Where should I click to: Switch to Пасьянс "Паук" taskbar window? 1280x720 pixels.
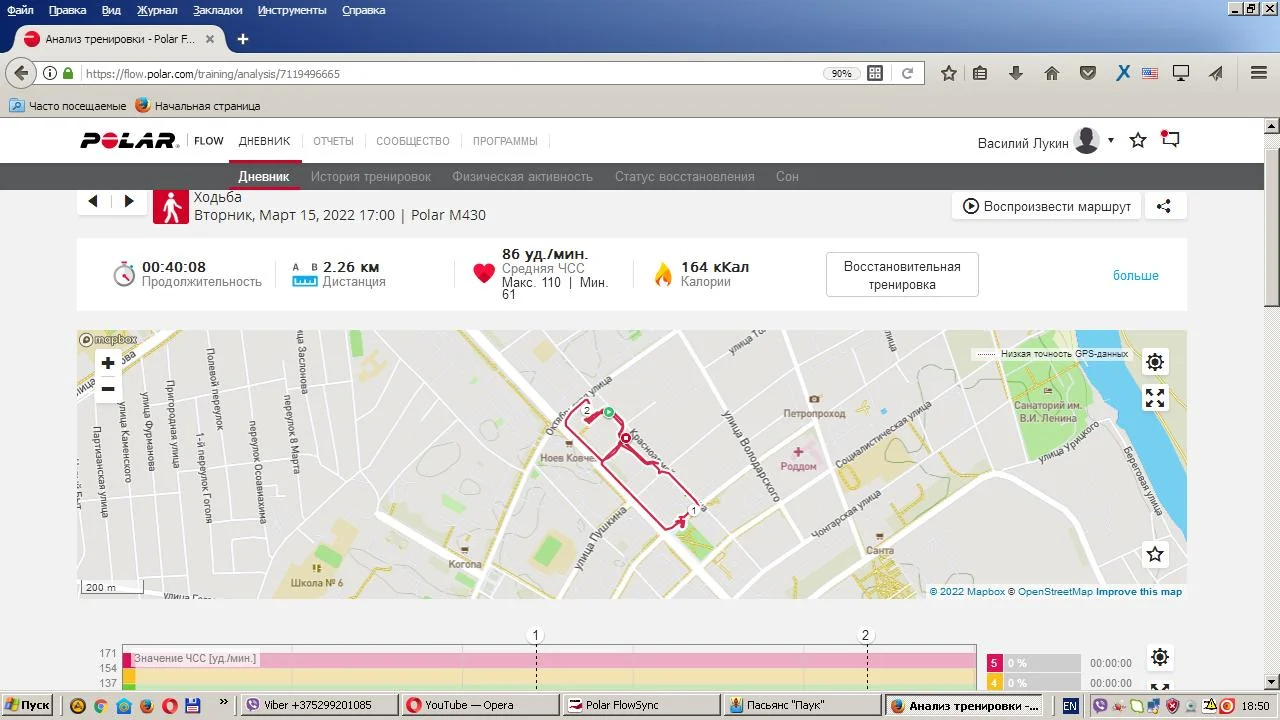click(x=801, y=705)
